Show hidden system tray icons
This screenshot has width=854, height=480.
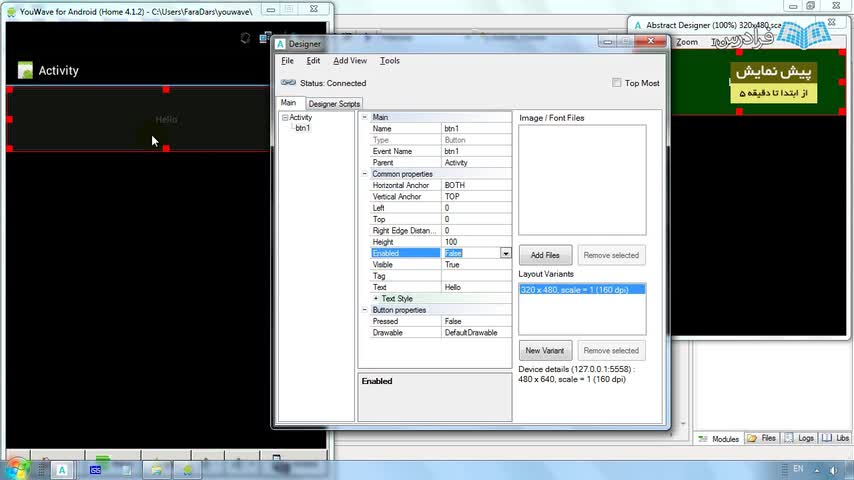pyautogui.click(x=817, y=470)
